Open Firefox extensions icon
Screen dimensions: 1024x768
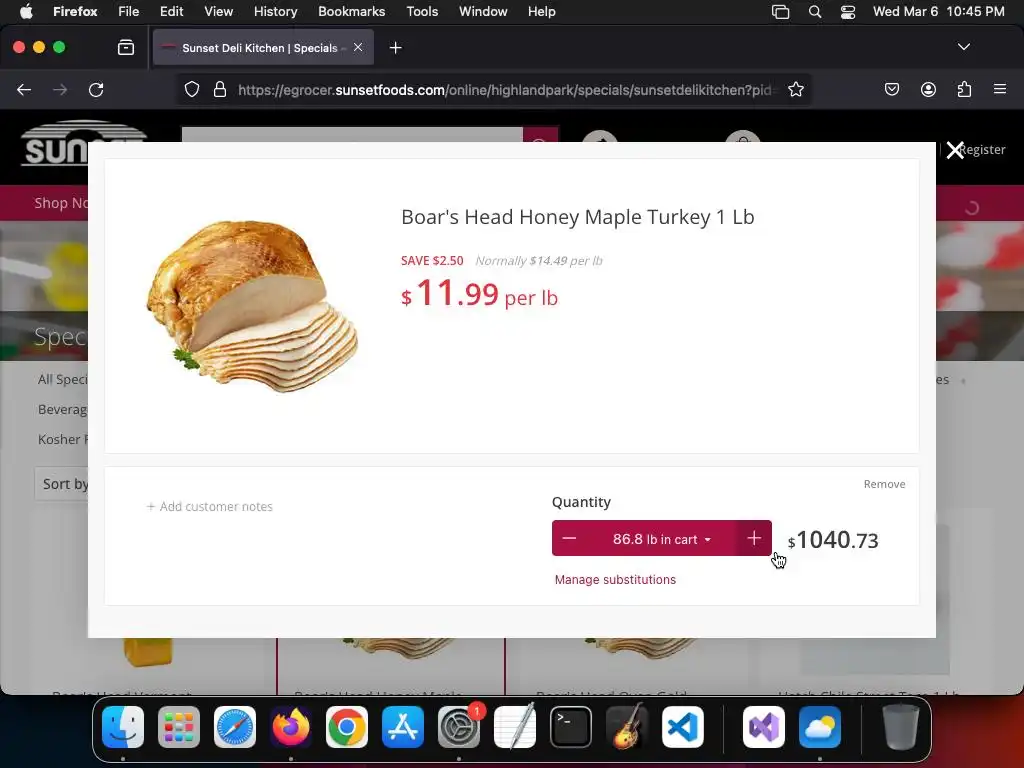click(x=965, y=89)
